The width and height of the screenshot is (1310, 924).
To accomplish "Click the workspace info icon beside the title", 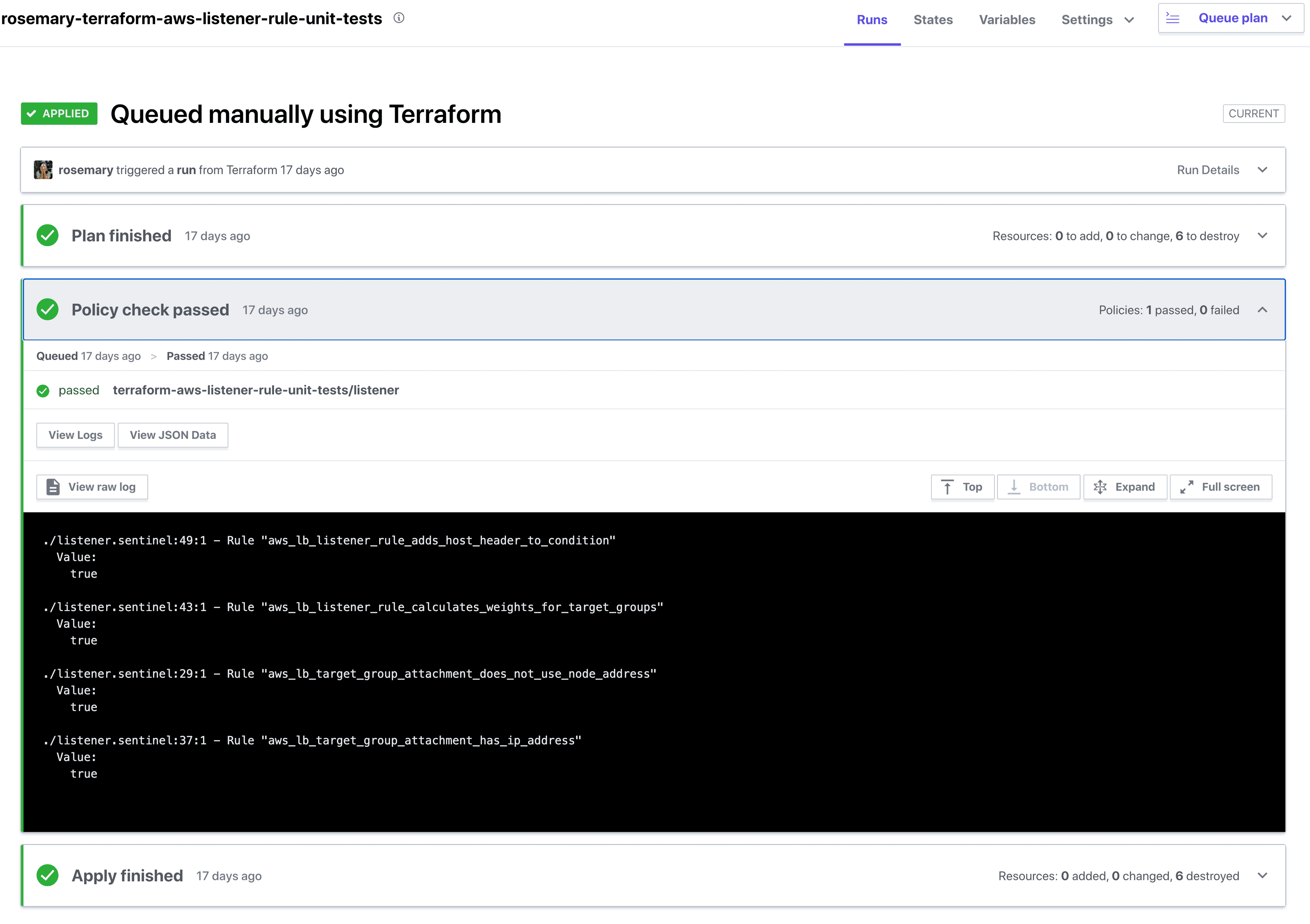I will point(399,18).
